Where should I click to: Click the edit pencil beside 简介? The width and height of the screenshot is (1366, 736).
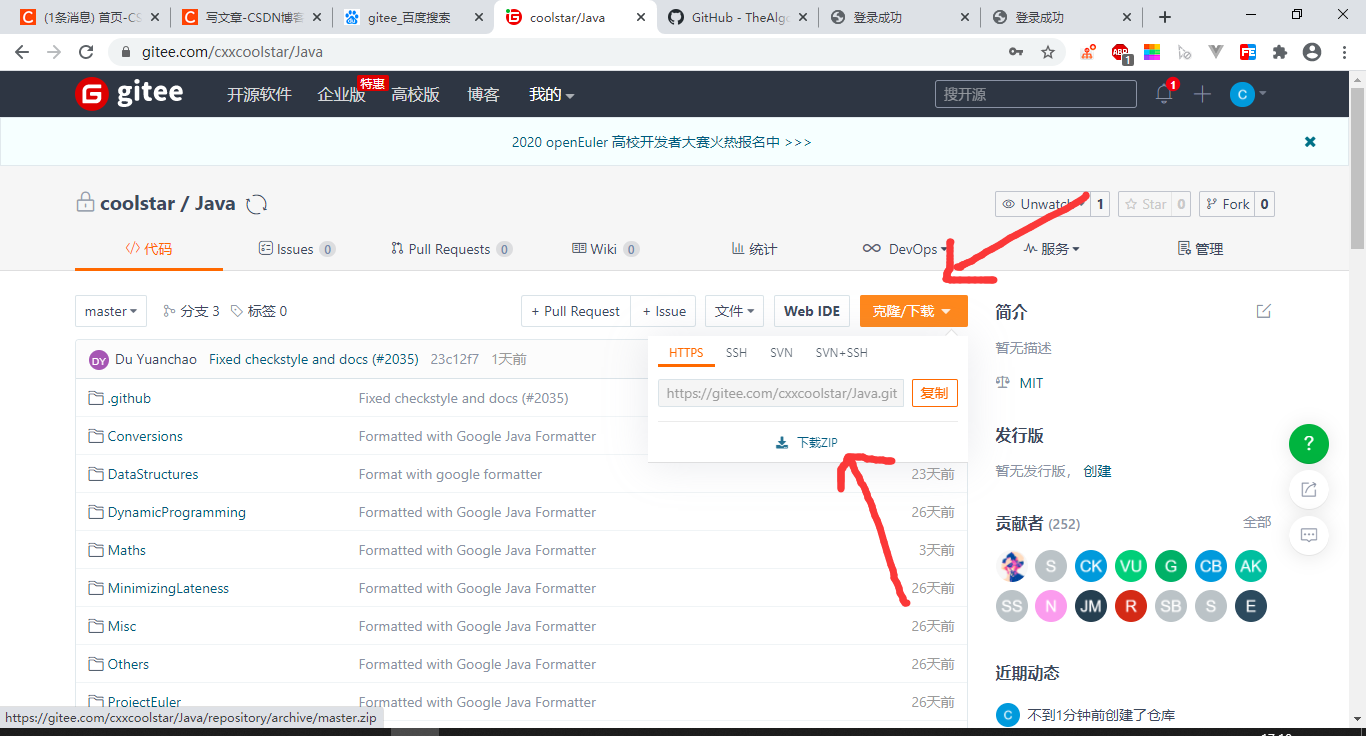click(x=1263, y=311)
